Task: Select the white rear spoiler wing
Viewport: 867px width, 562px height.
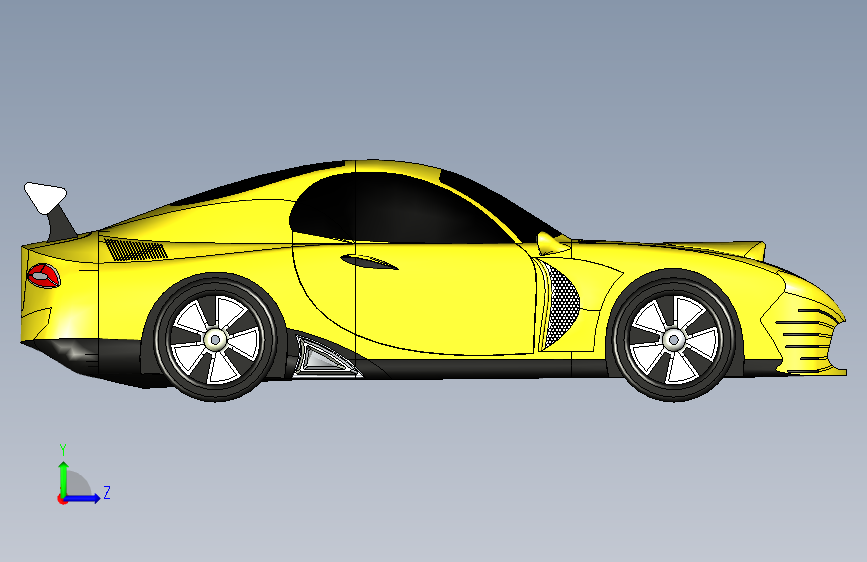Action: 45,197
